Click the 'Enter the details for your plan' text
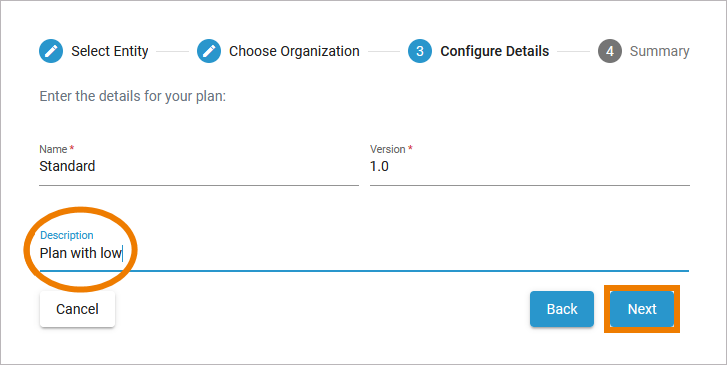Image resolution: width=727 pixels, height=365 pixels. tap(133, 97)
